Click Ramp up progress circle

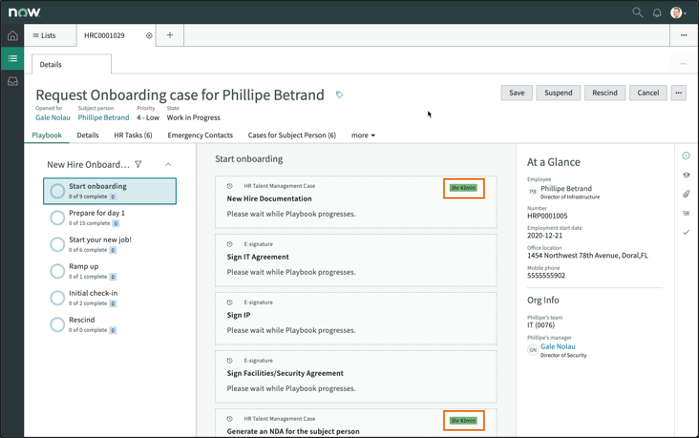(x=57, y=271)
